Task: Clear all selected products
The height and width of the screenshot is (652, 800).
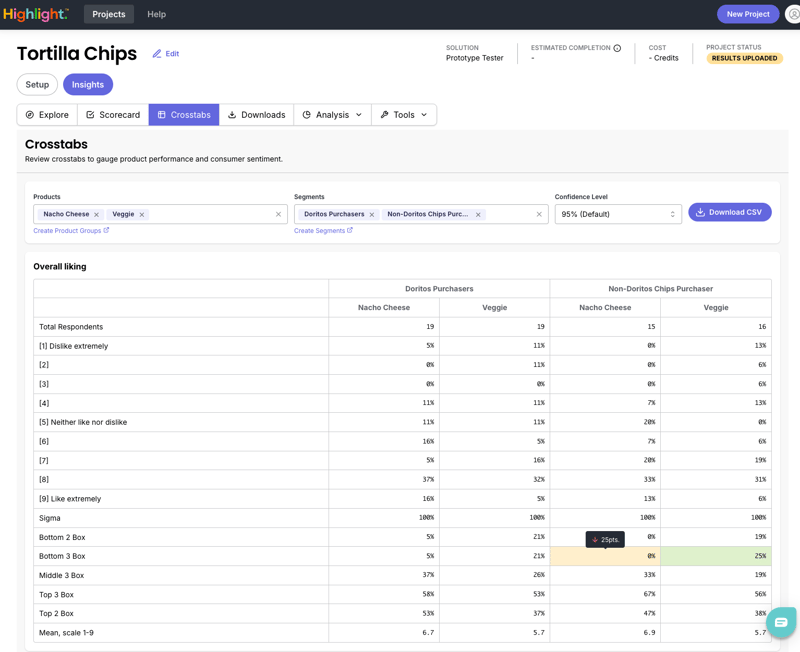Action: (278, 214)
